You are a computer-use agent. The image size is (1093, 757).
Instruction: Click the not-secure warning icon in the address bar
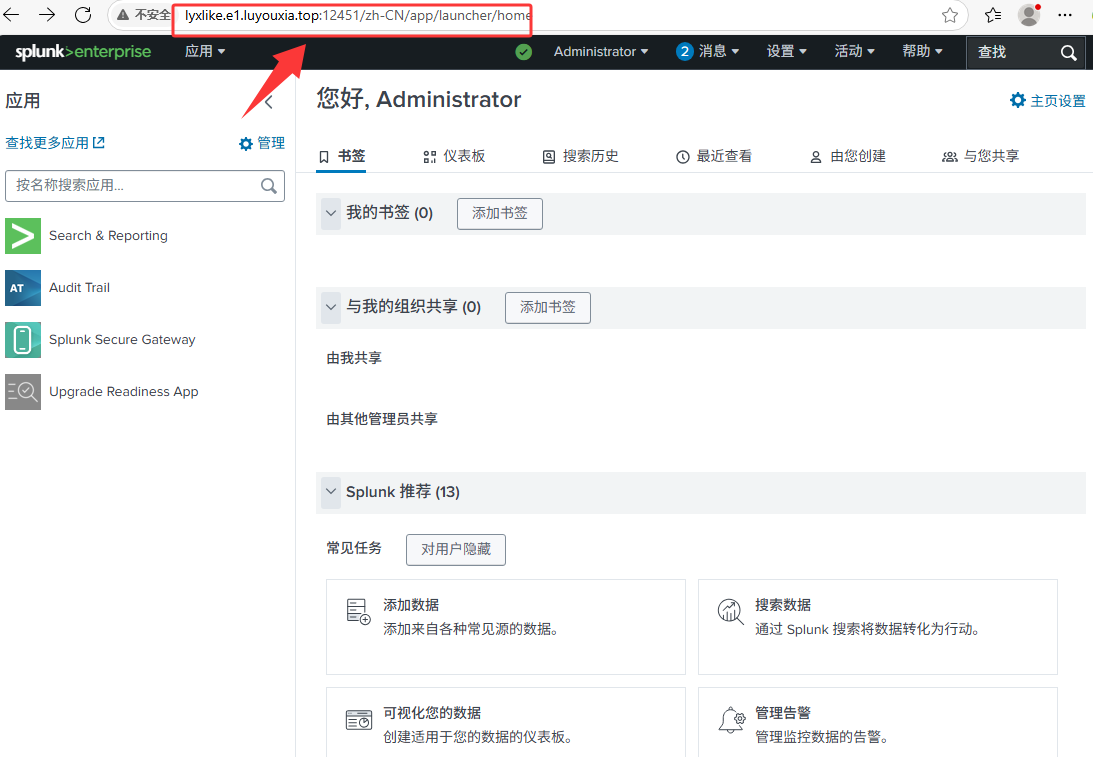[x=123, y=15]
